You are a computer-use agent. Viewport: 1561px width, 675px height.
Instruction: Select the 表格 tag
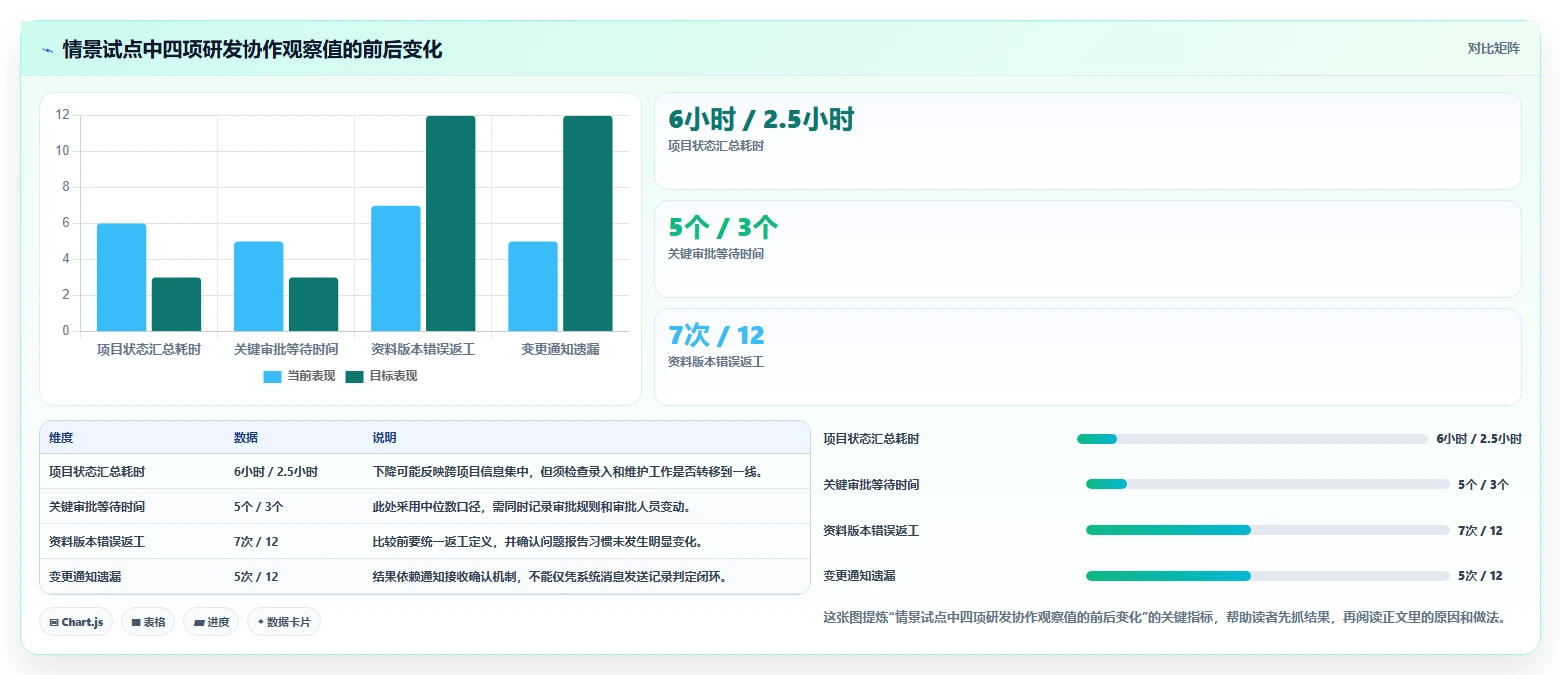148,622
